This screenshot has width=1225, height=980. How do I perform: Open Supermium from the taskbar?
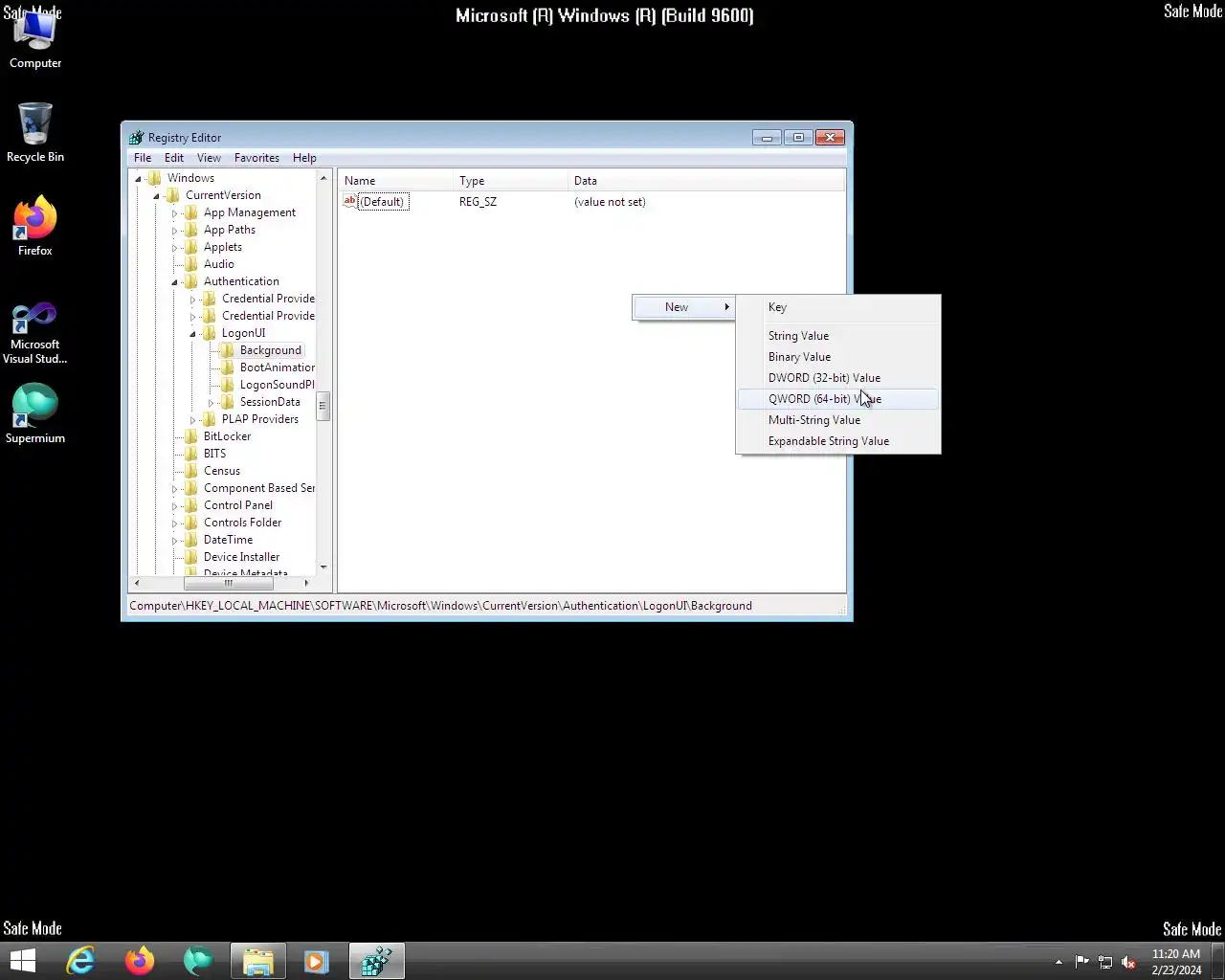[x=198, y=961]
